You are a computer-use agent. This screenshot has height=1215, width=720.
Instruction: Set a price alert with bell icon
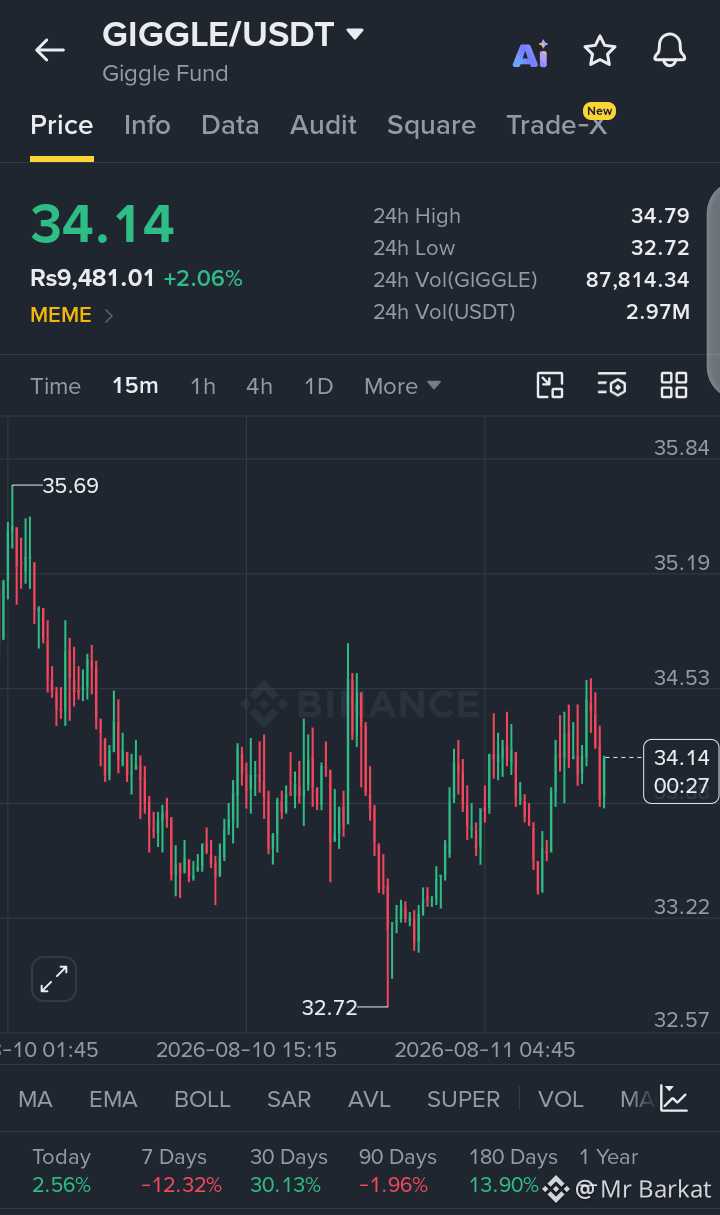[670, 50]
